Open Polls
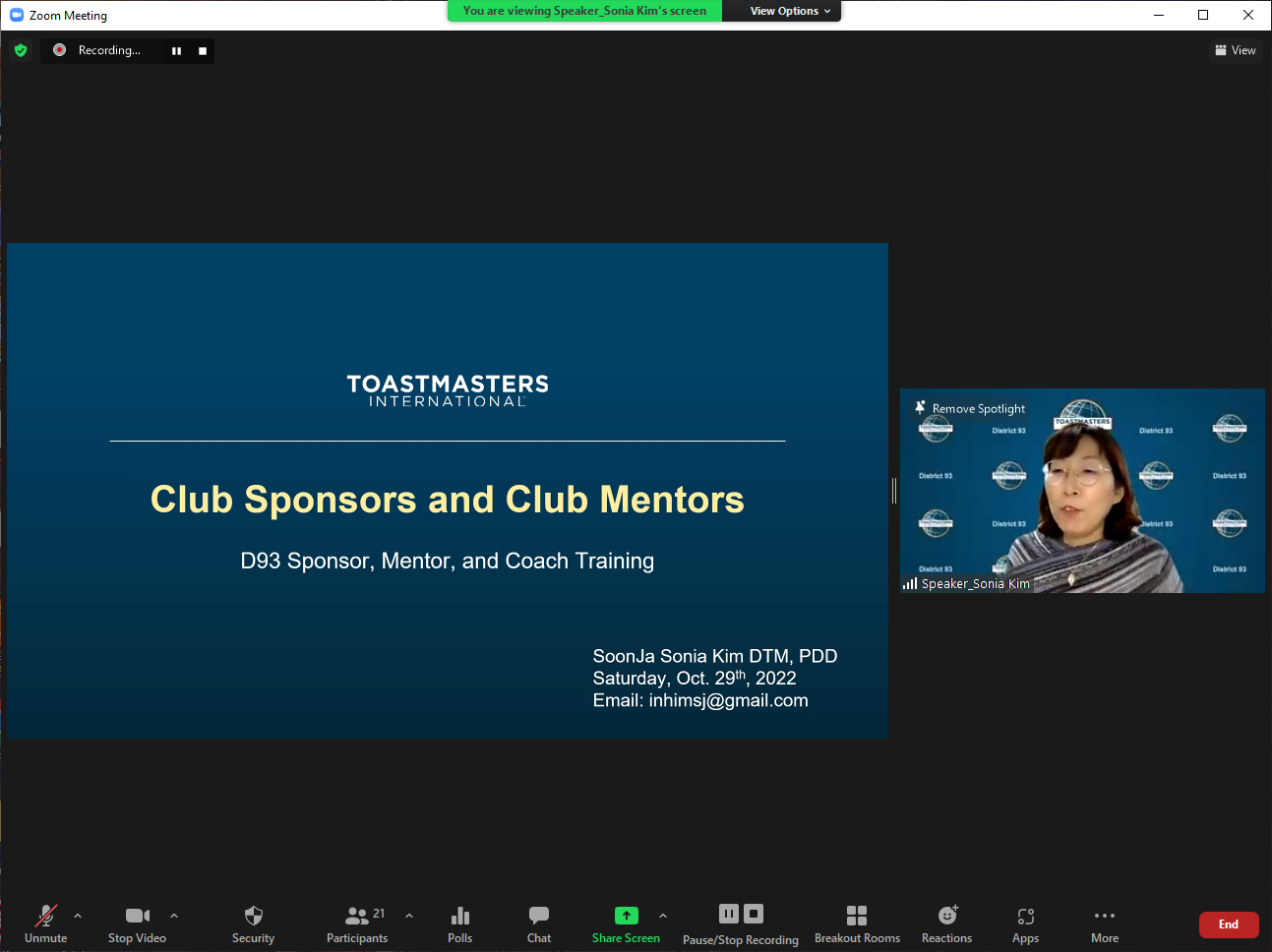Viewport: 1272px width, 952px height. [459, 923]
